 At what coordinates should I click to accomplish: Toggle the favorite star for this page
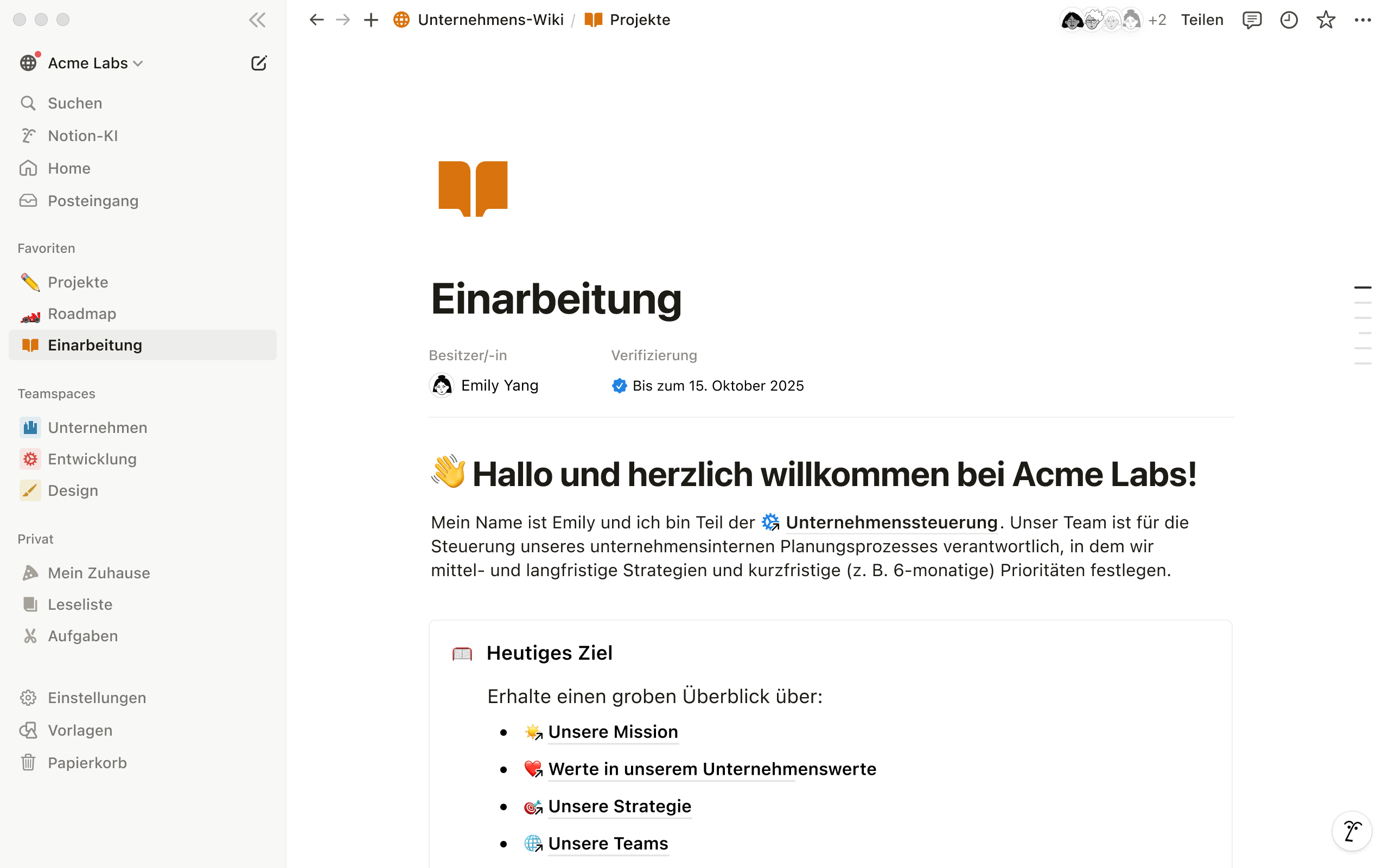pyautogui.click(x=1326, y=20)
